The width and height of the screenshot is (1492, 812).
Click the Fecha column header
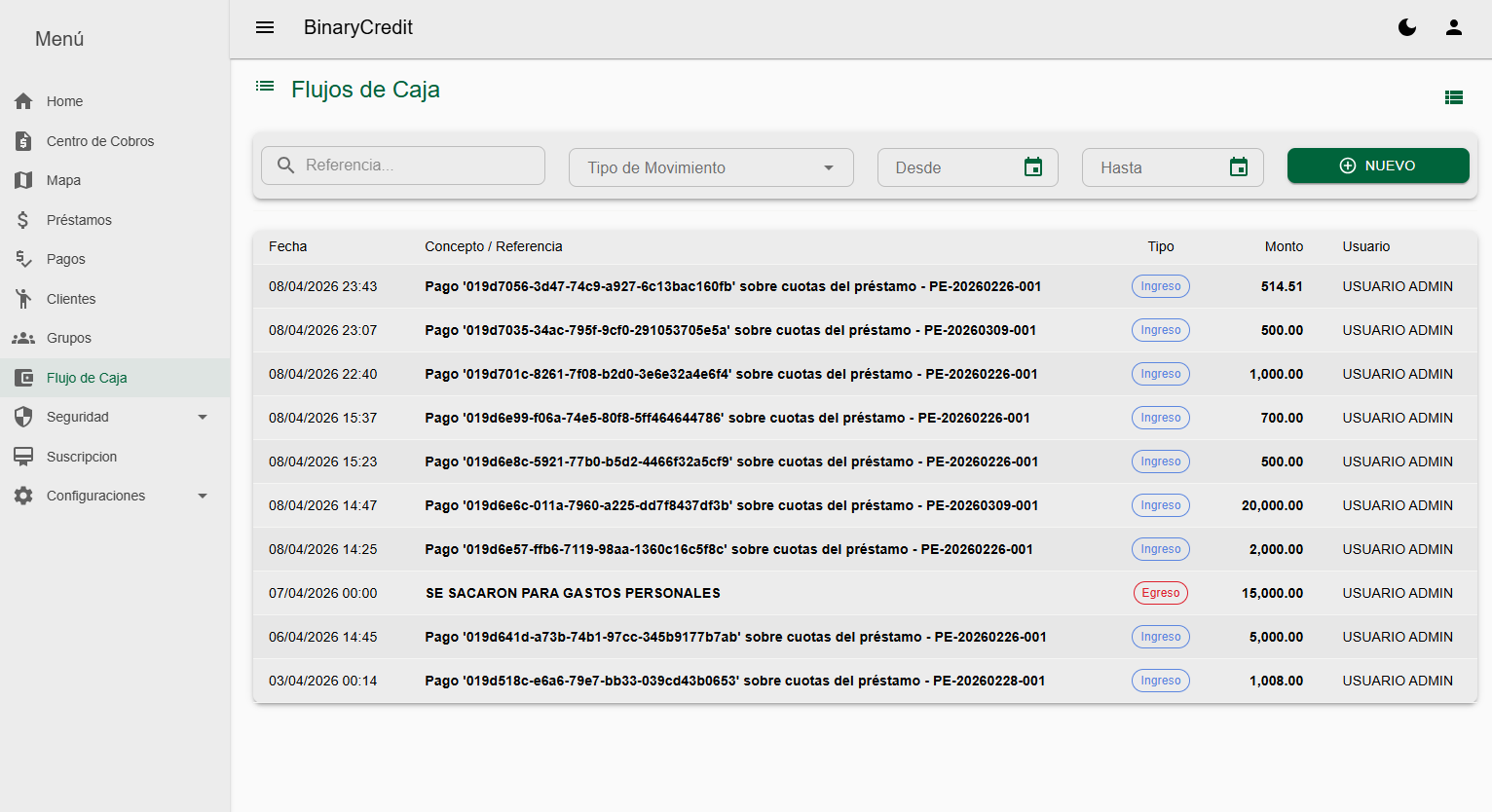coord(287,246)
